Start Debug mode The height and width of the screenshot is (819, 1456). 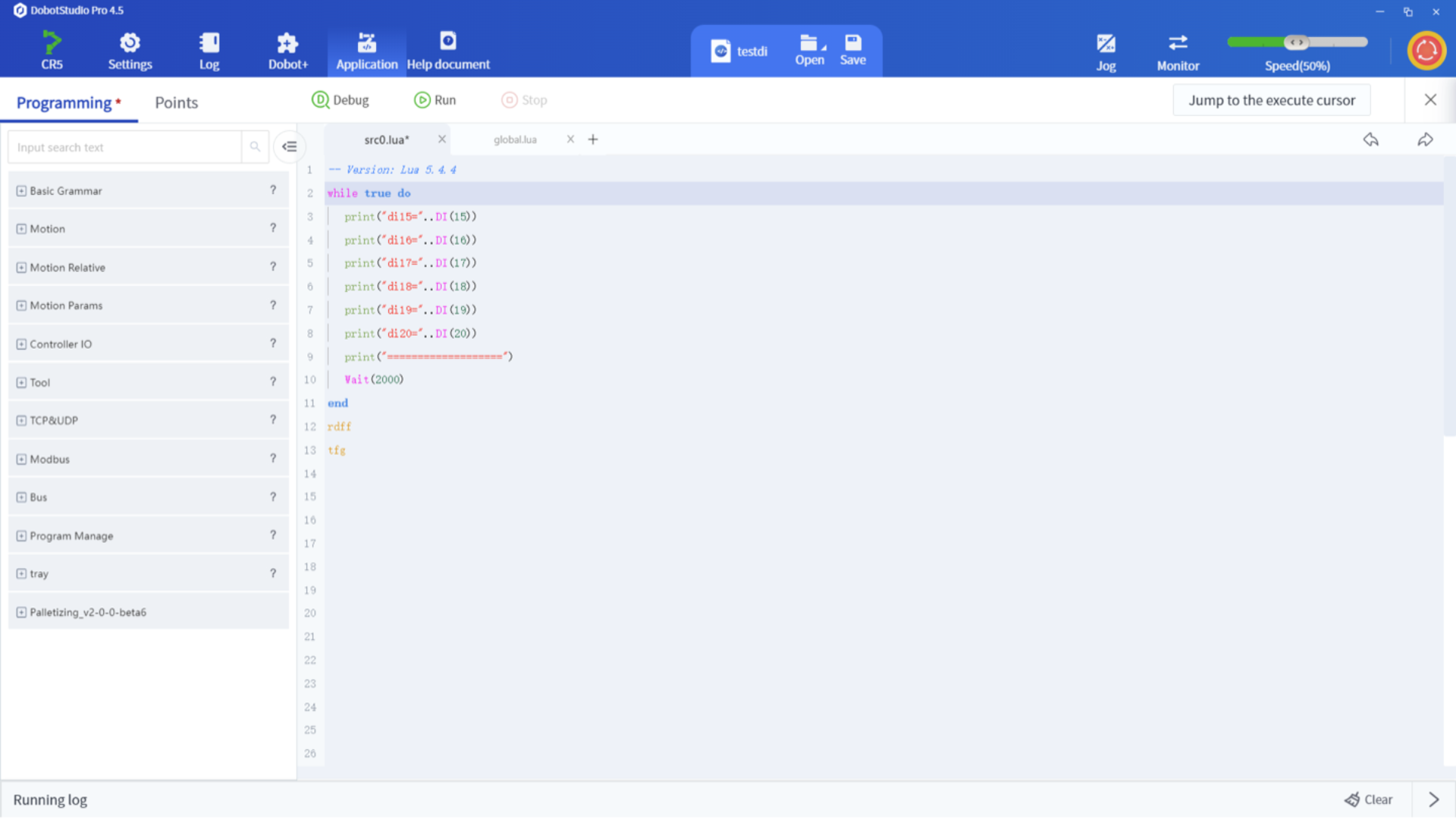[340, 99]
